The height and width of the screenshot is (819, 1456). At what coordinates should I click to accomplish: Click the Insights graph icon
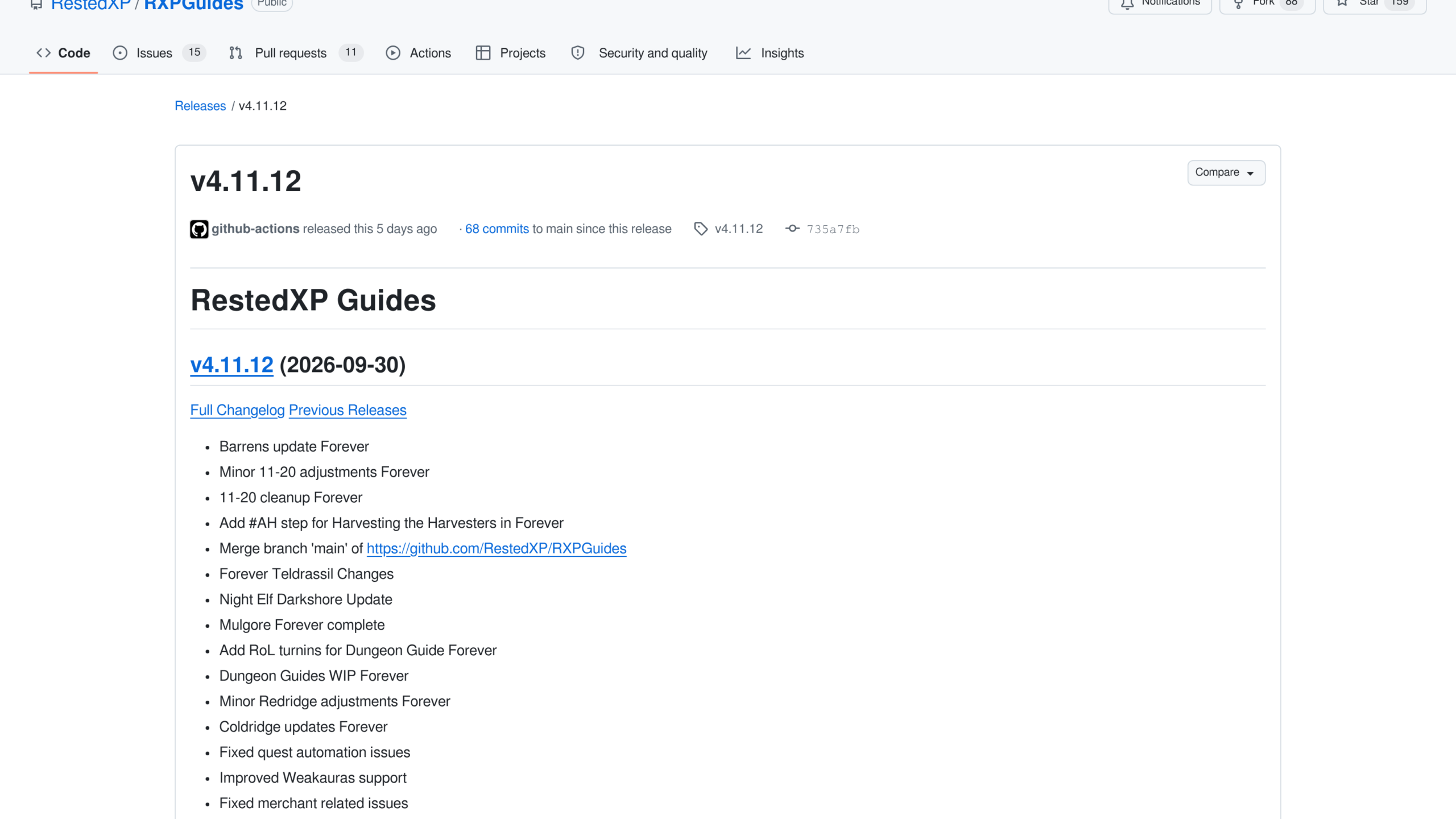(743, 53)
